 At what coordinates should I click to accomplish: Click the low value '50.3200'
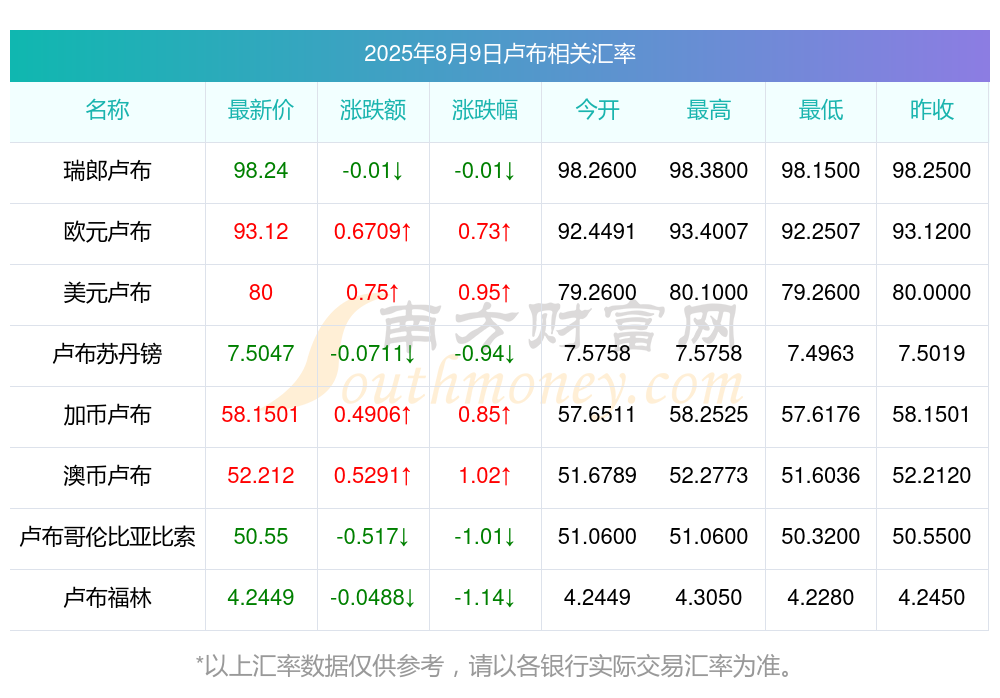click(x=820, y=537)
